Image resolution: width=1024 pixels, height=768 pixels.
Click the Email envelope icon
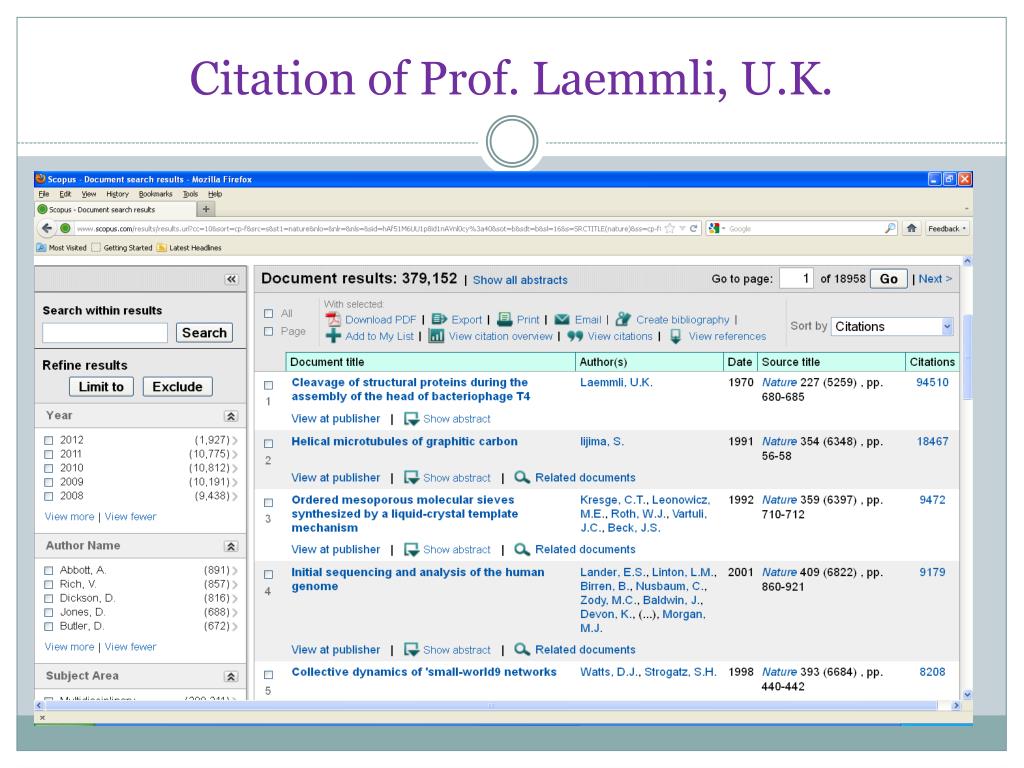[x=562, y=319]
